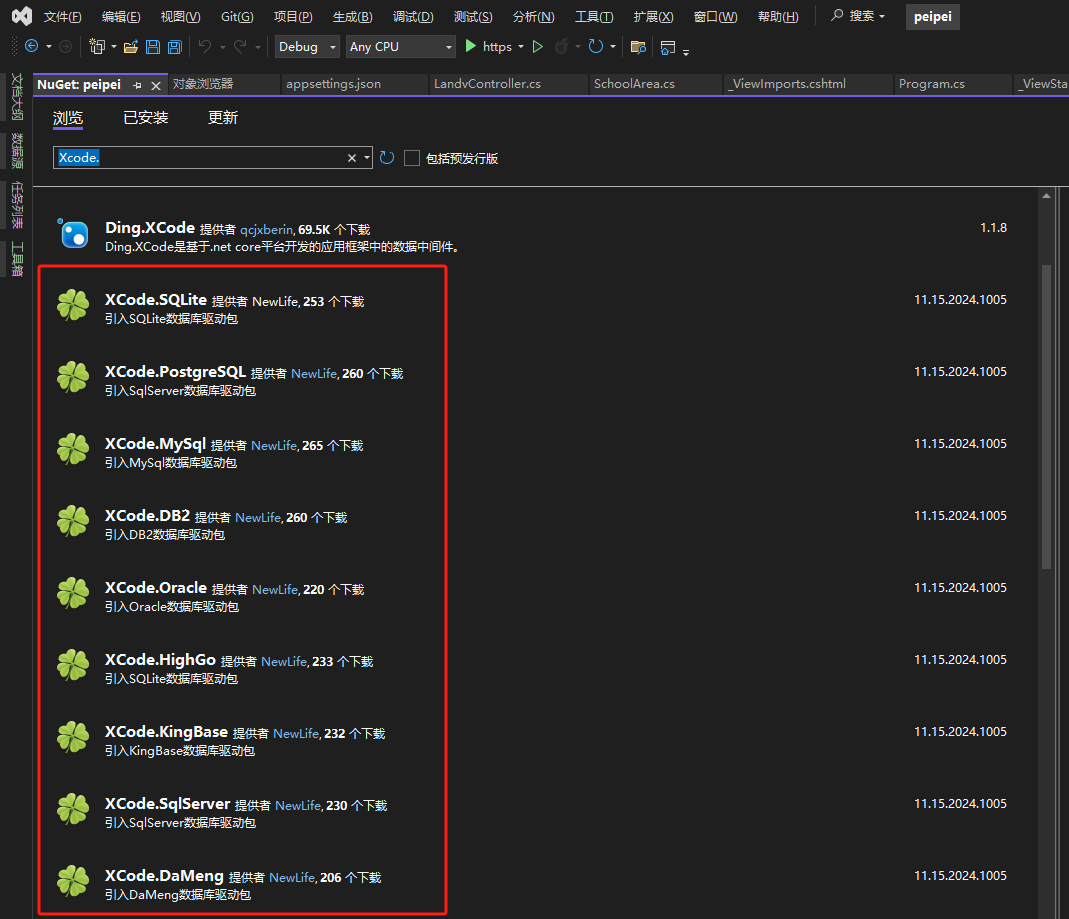1069x919 pixels.
Task: Open the NewLife author link for XCode.HighGo
Action: click(x=284, y=661)
